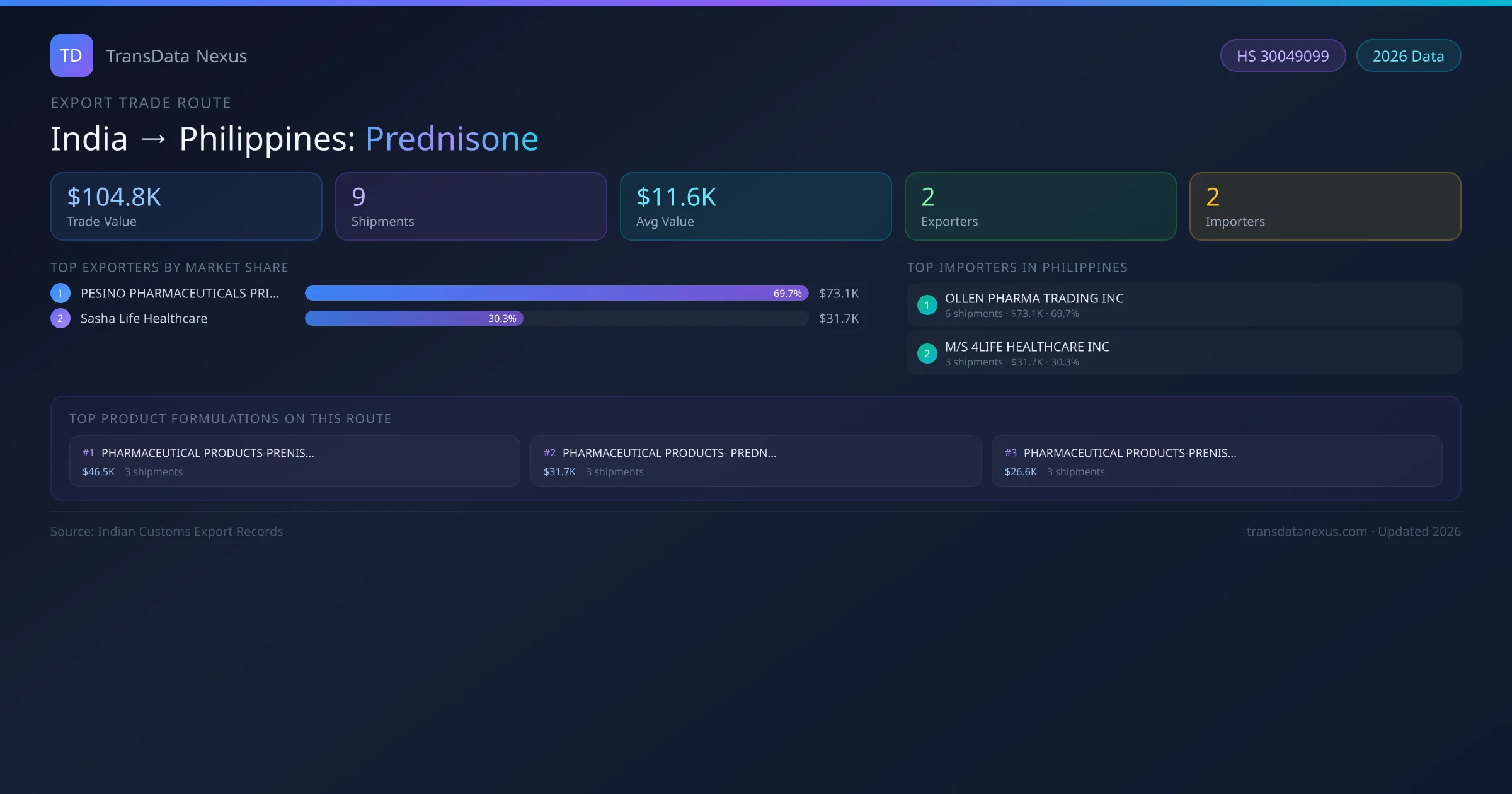1512x794 pixels.
Task: Click the #3 formulation rank label
Action: (1011, 453)
